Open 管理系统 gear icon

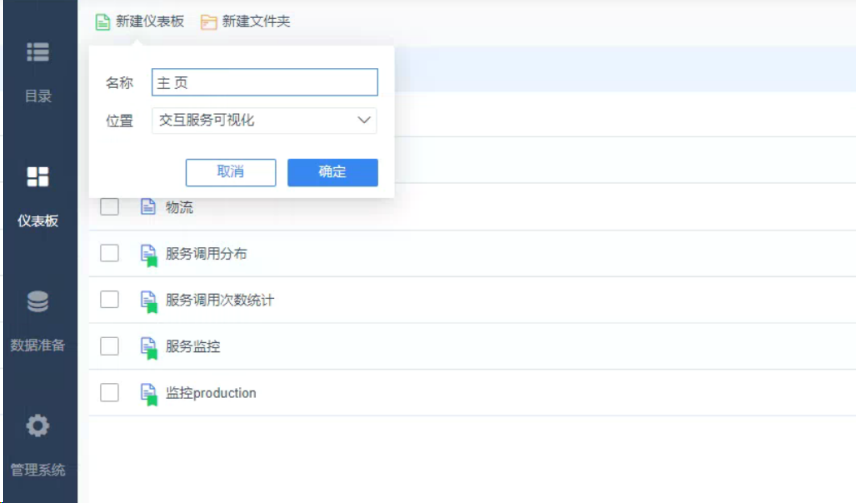coord(38,426)
